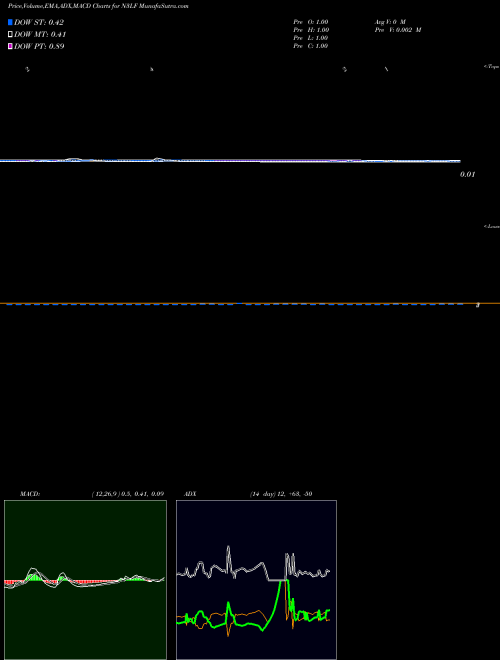Click the MACD parameters '(12,26,9) 0.5, 0.41, 0.09'

coord(128,494)
